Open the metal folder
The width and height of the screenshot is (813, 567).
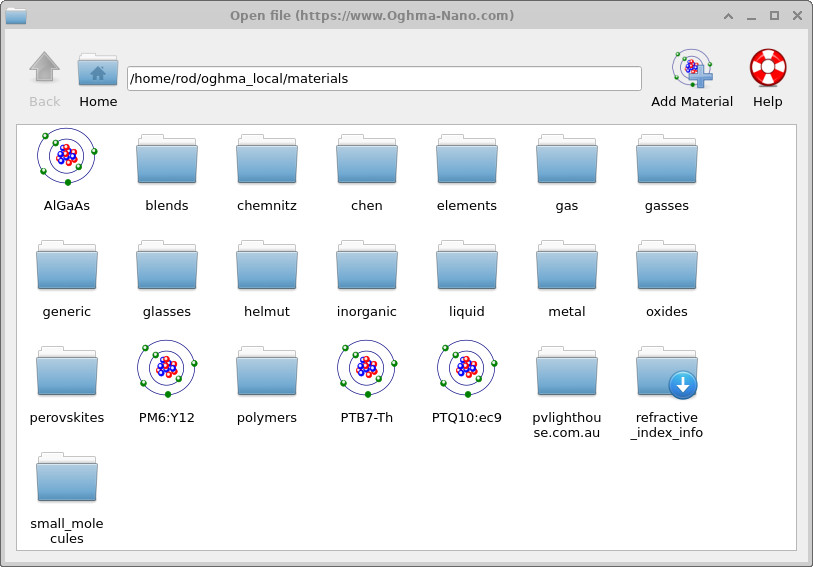pyautogui.click(x=567, y=266)
